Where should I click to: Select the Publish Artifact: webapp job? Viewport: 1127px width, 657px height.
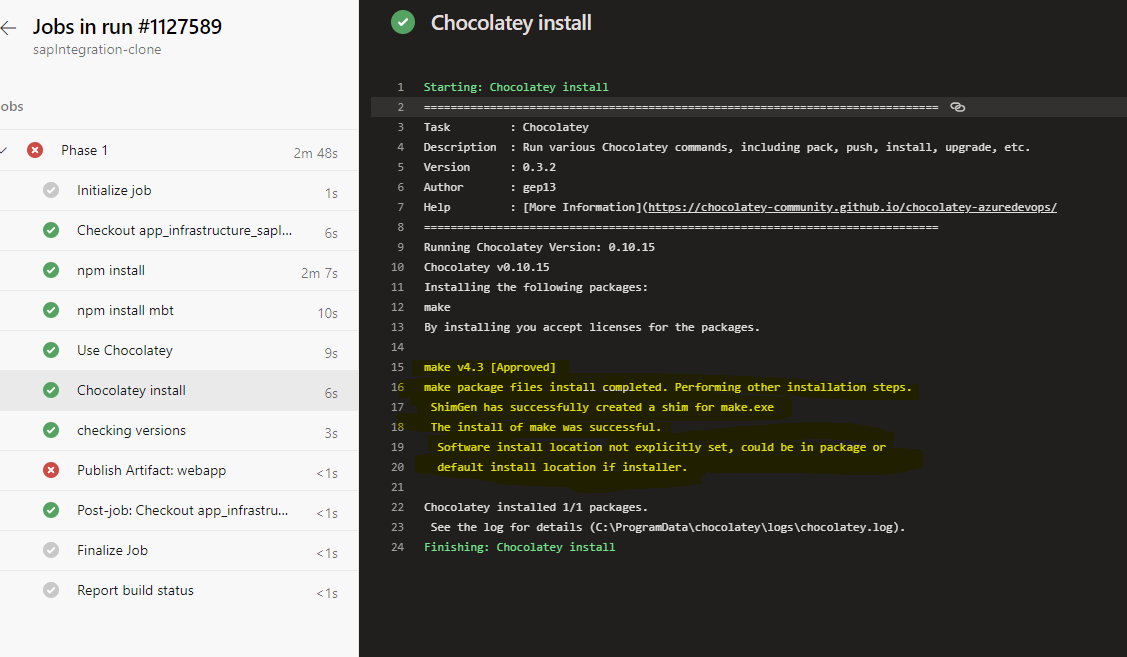pos(150,470)
